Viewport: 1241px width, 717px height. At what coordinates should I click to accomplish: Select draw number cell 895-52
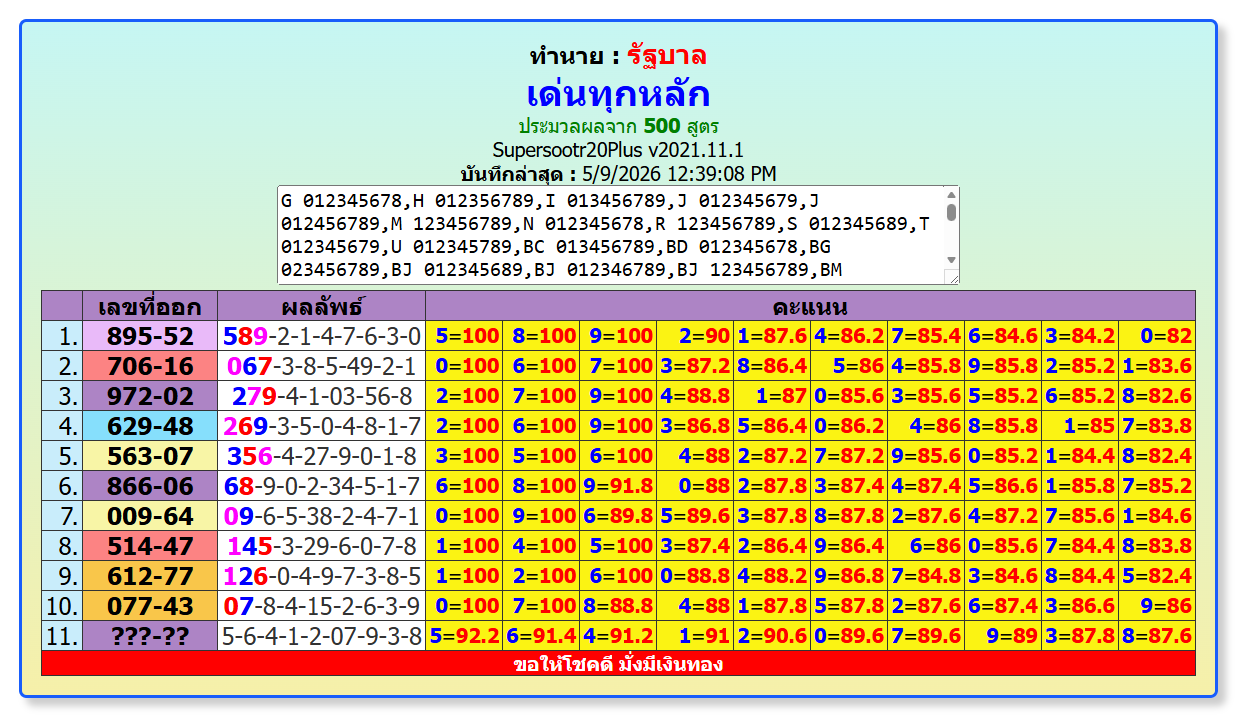point(150,336)
